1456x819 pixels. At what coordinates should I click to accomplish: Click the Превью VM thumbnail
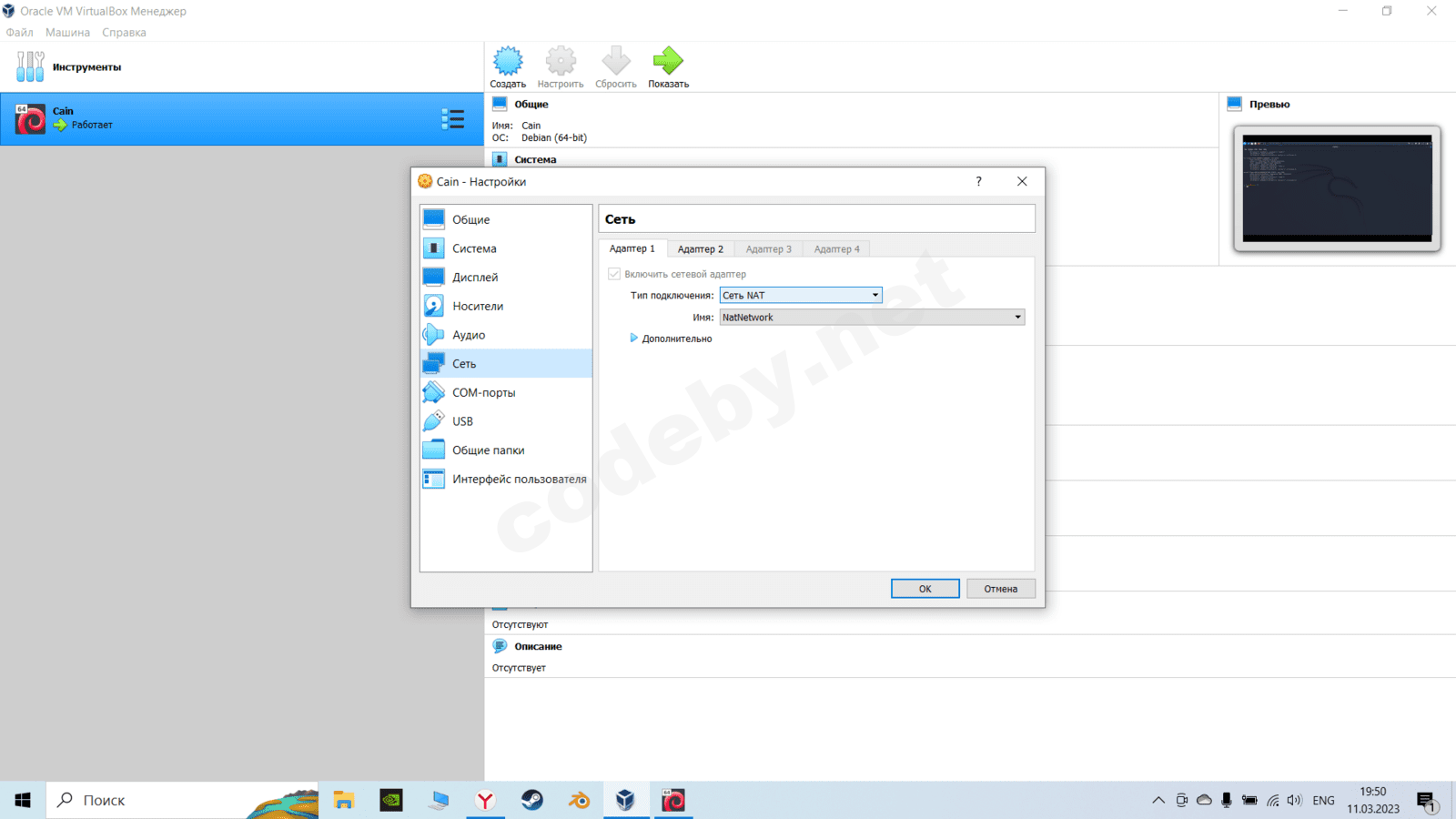[x=1337, y=188]
